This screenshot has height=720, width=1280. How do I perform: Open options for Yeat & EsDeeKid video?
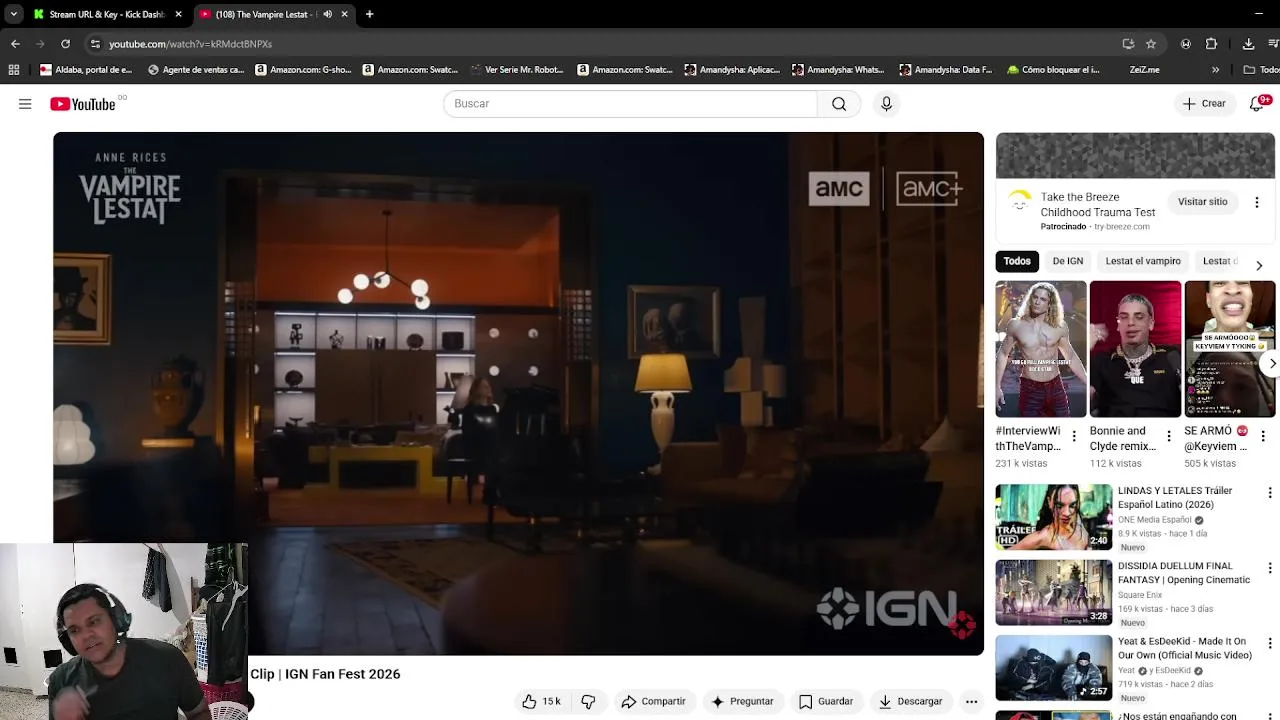click(1270, 643)
